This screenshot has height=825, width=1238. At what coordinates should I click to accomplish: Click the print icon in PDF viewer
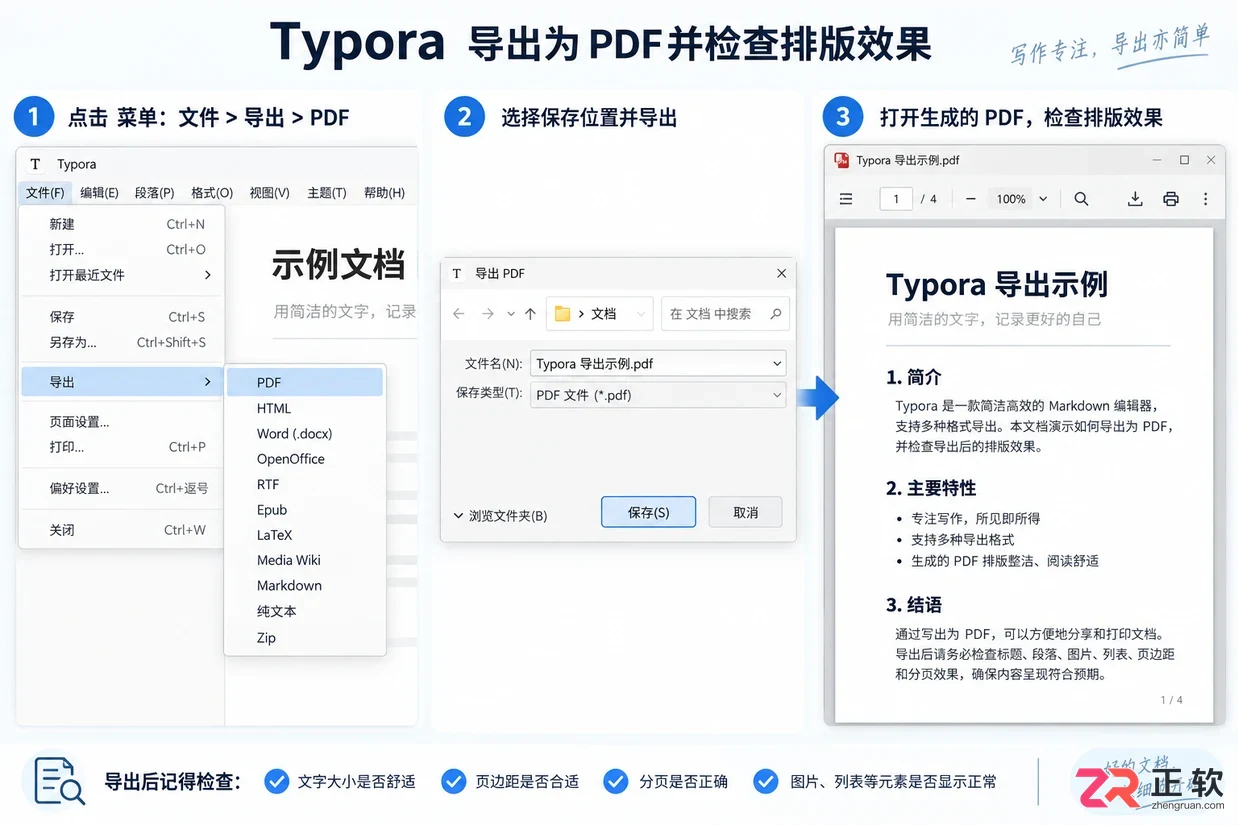pyautogui.click(x=1171, y=199)
